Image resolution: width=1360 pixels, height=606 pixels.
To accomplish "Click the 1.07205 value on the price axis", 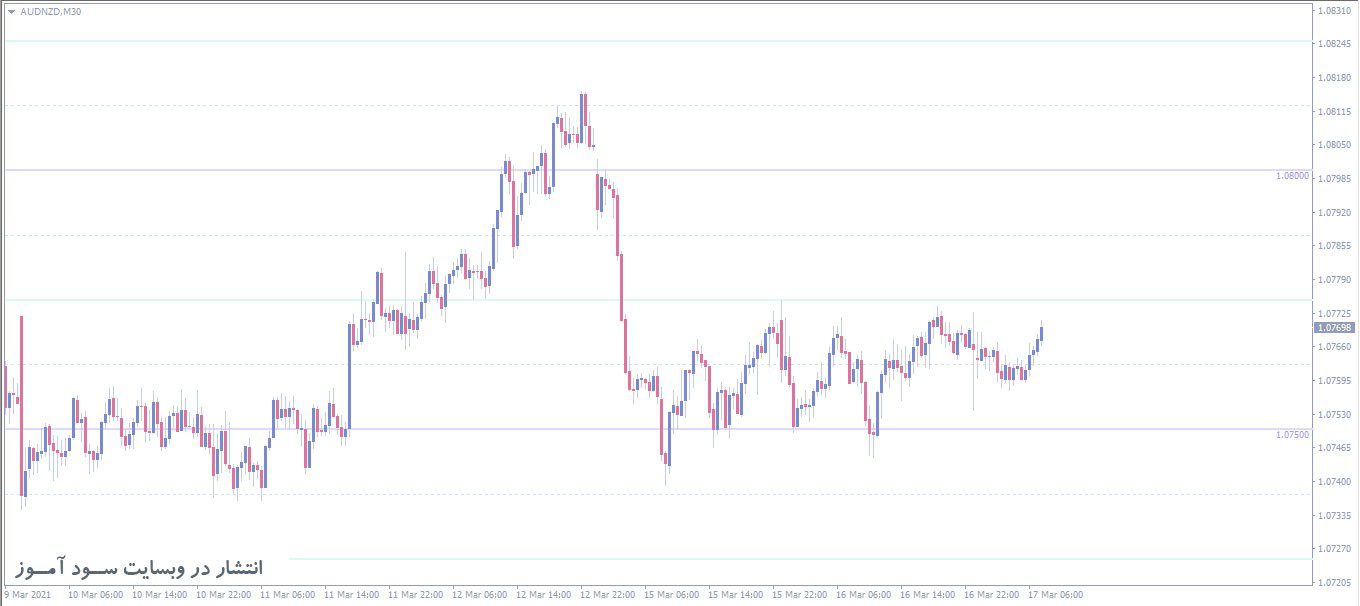I will [x=1335, y=582].
